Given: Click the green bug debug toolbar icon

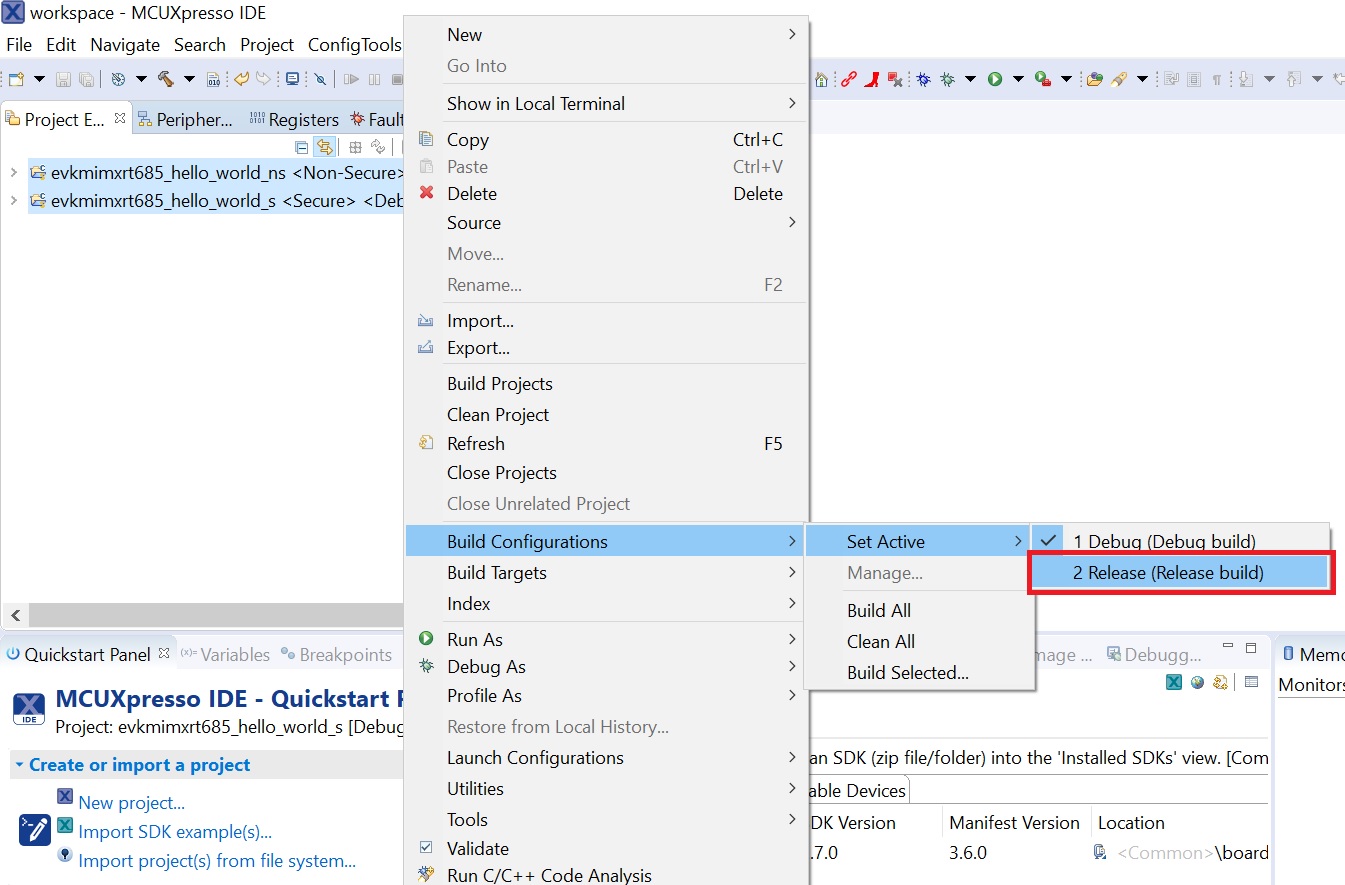Looking at the screenshot, I should pyautogui.click(x=947, y=79).
